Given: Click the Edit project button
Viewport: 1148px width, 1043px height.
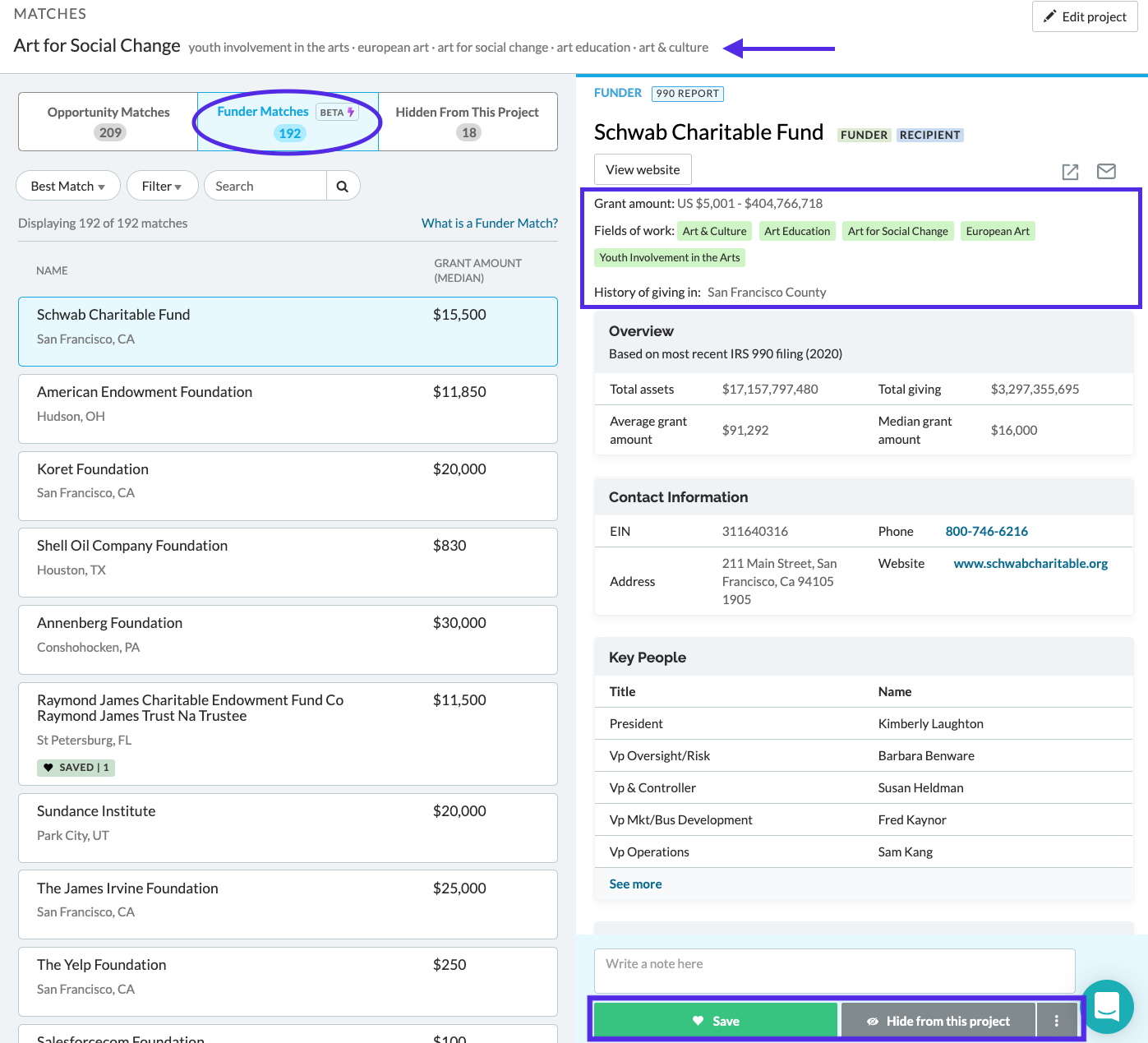Looking at the screenshot, I should (x=1085, y=16).
